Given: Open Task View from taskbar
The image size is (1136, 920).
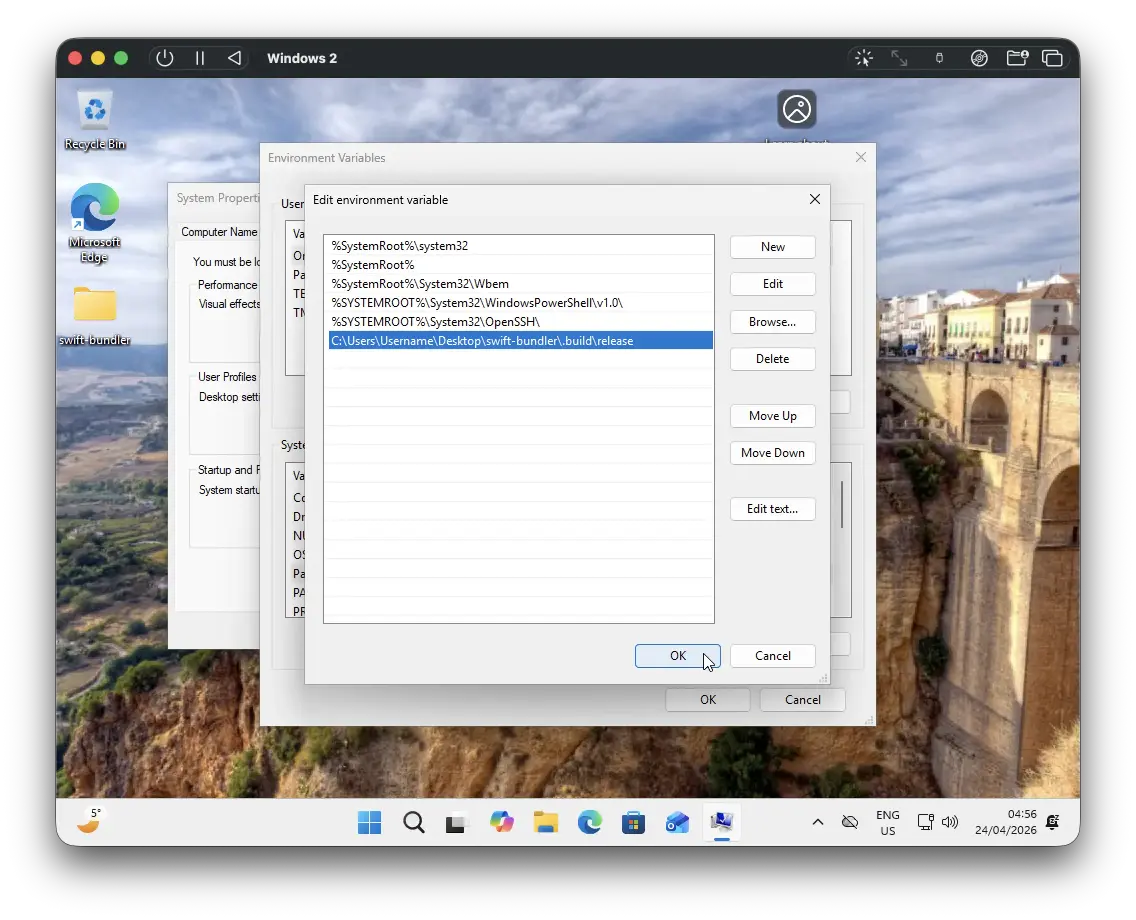Looking at the screenshot, I should click(456, 823).
